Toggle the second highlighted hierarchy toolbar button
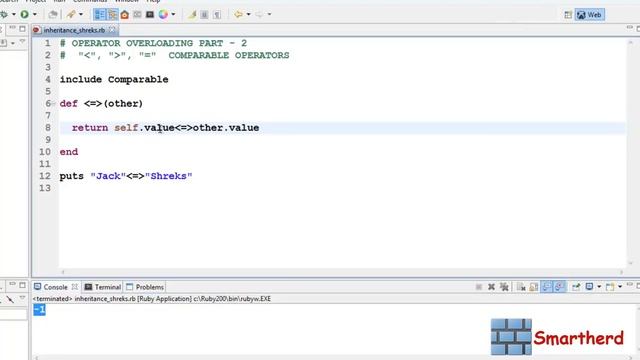This screenshot has height=360, width=640. point(112,15)
